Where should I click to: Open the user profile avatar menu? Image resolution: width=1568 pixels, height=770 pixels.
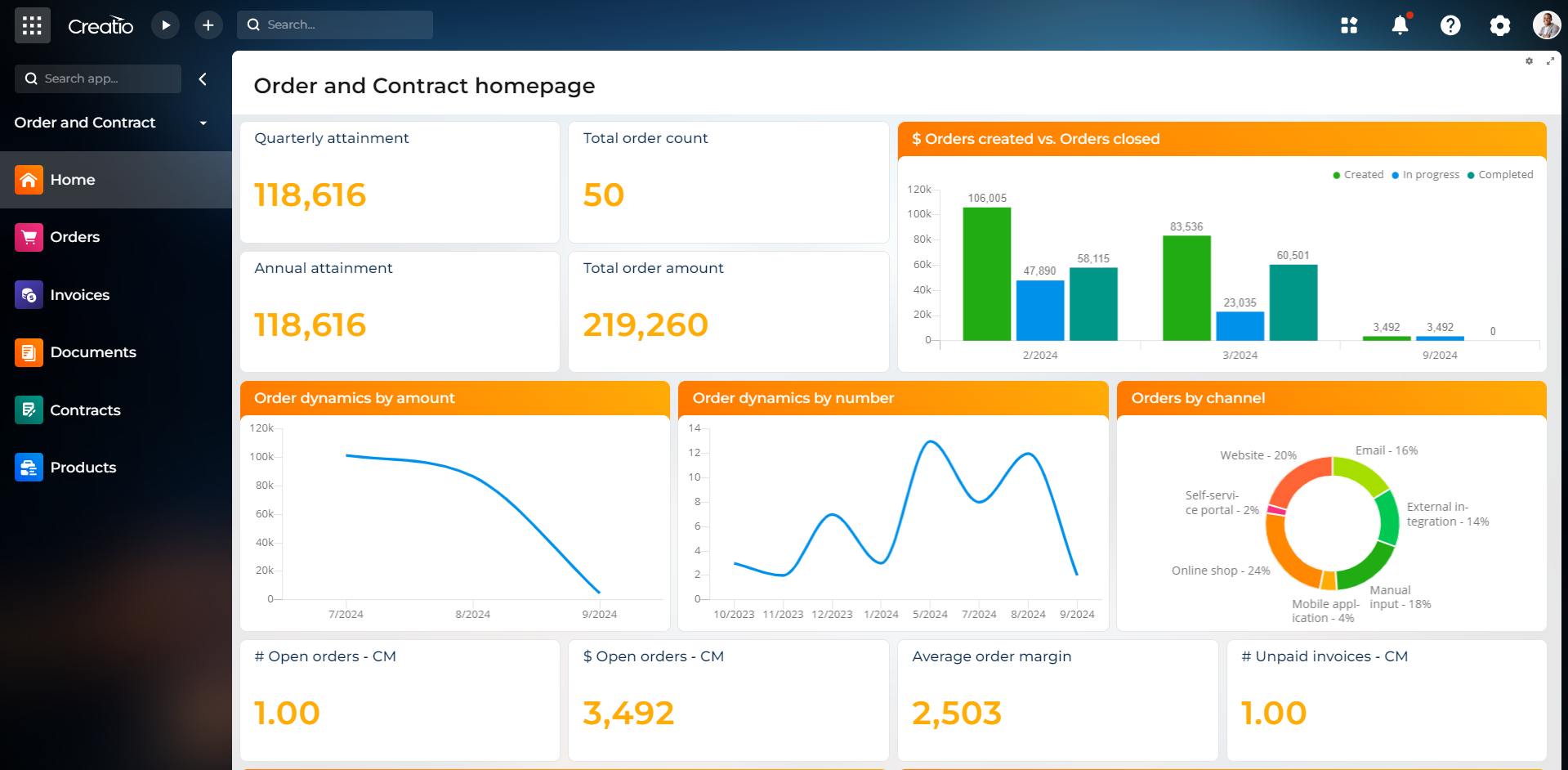coord(1545,25)
